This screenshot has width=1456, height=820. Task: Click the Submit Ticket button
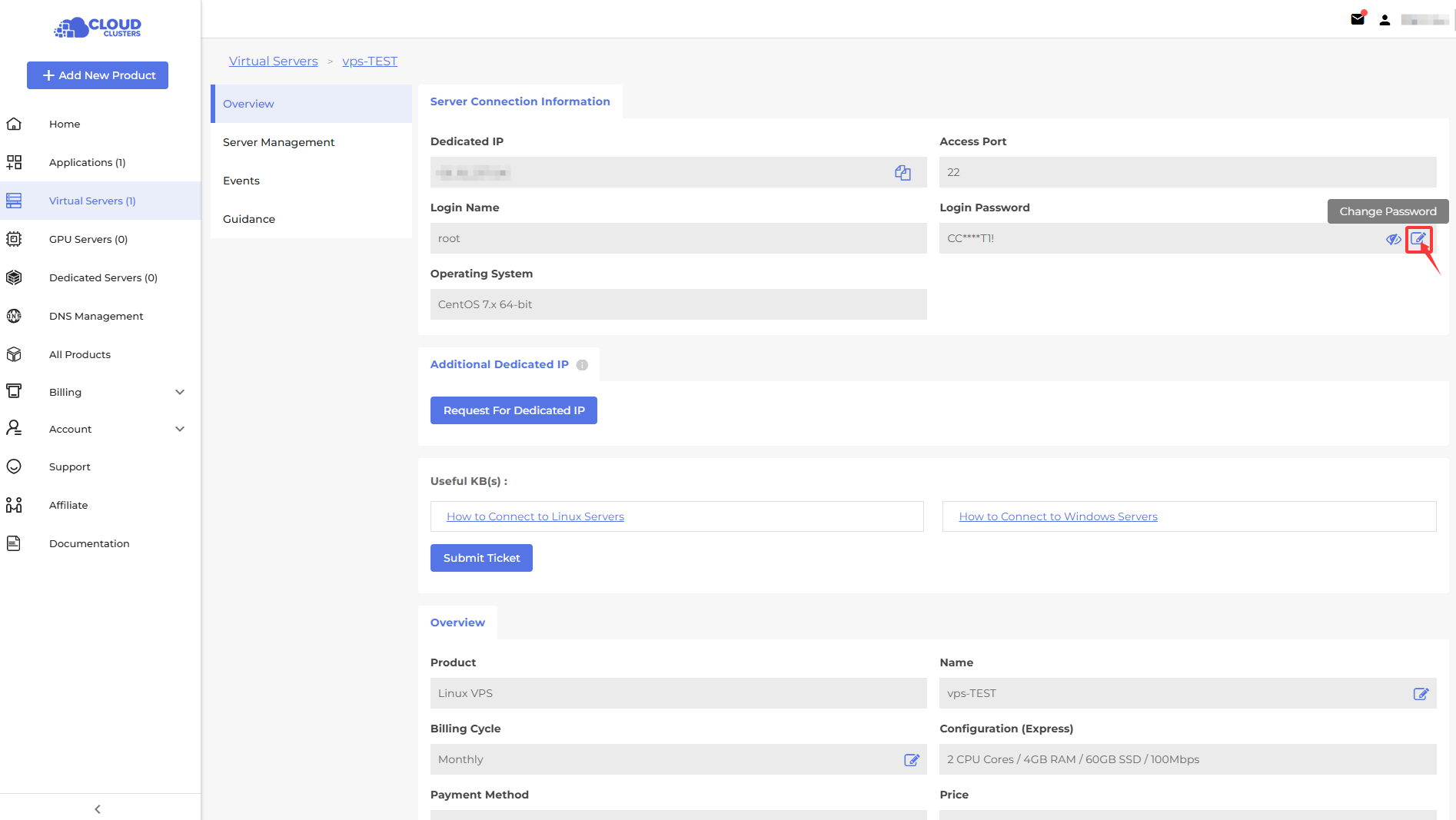tap(481, 558)
